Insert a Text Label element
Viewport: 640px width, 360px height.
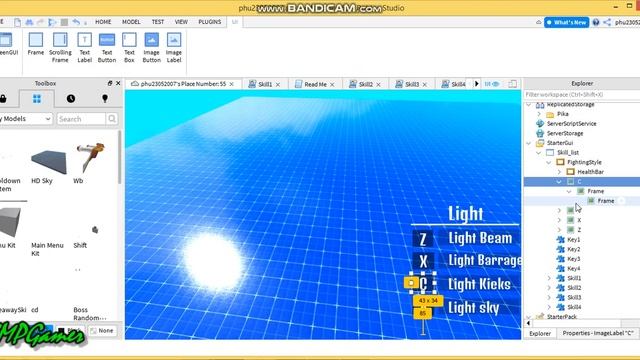[x=84, y=48]
